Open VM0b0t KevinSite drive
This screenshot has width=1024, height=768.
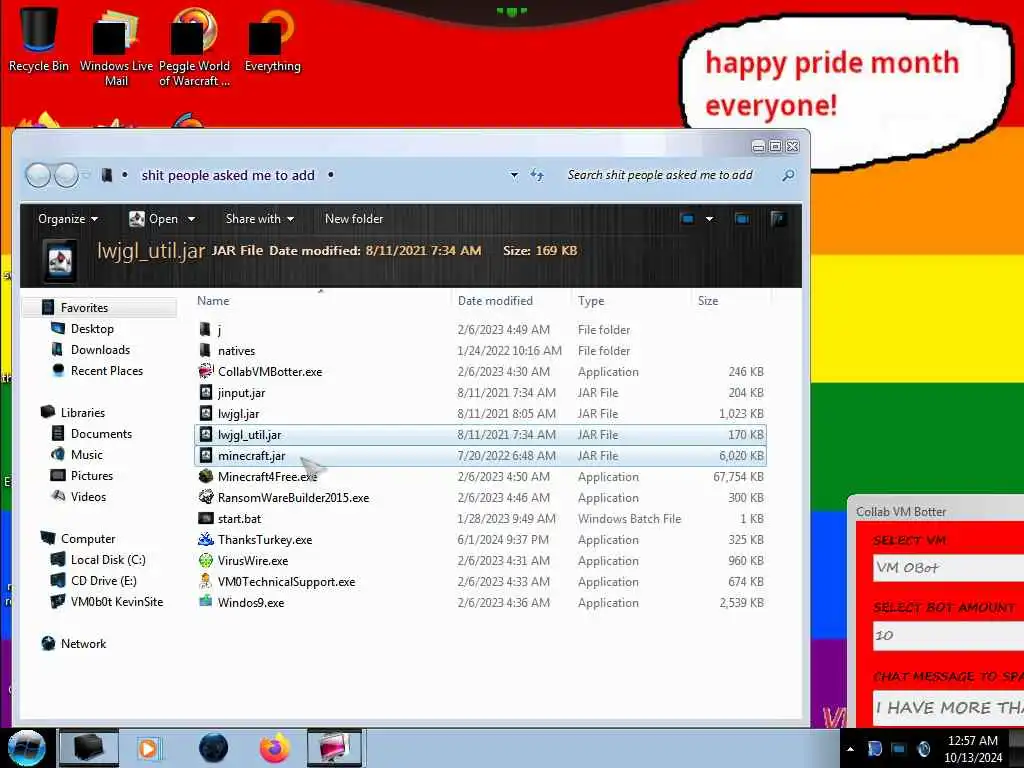click(x=117, y=601)
